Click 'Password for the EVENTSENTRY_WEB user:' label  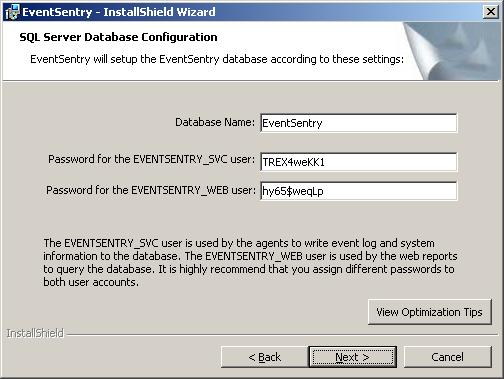[151, 190]
